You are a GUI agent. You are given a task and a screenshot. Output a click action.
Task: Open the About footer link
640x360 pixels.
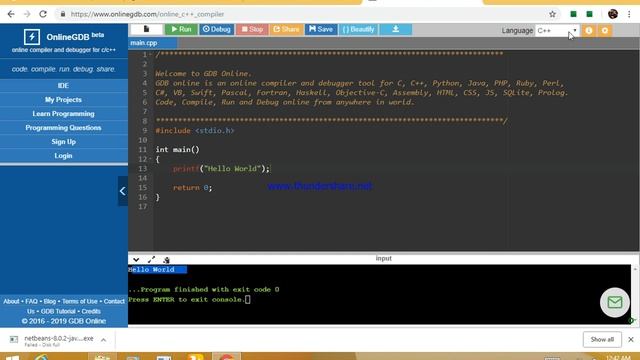(x=11, y=301)
